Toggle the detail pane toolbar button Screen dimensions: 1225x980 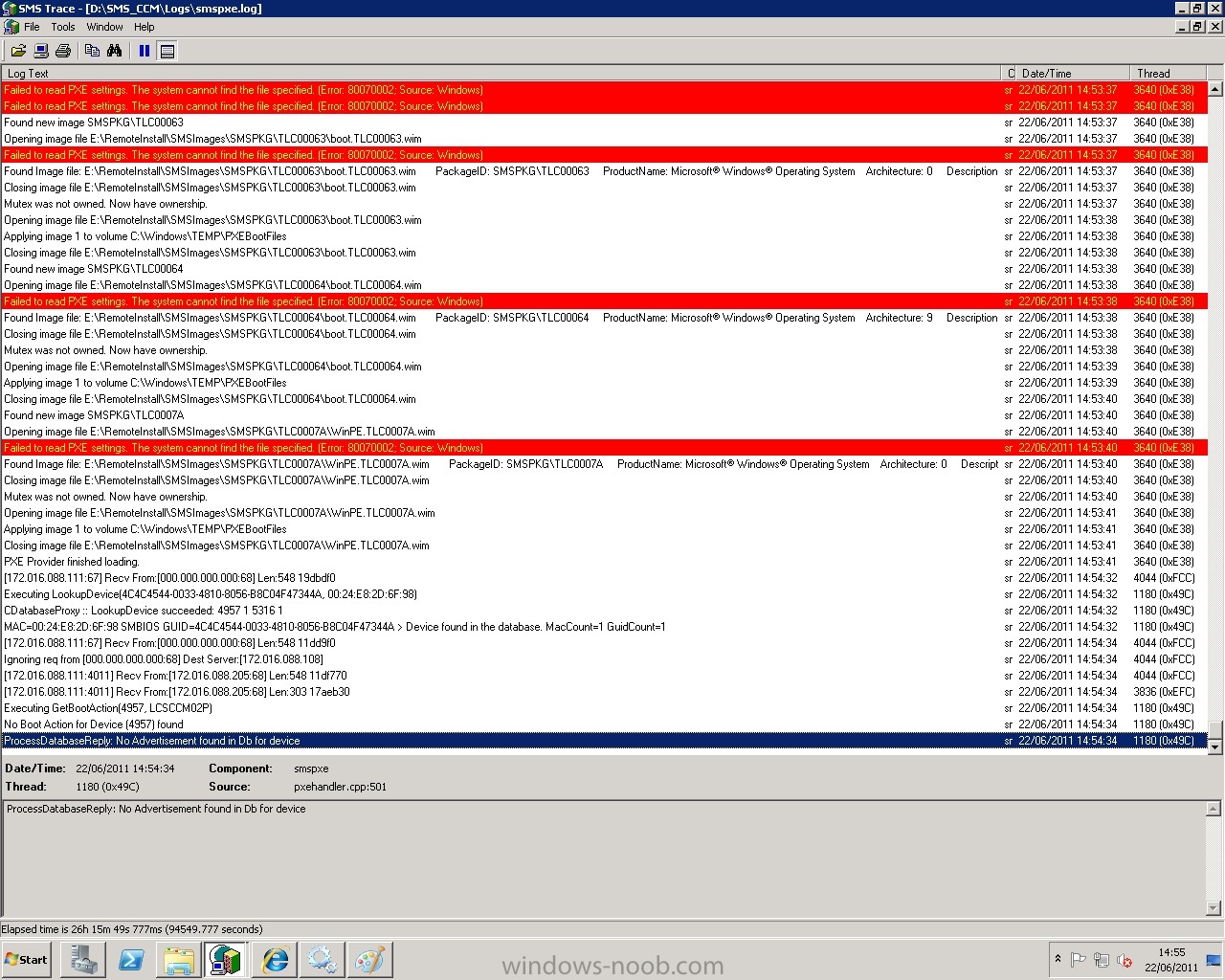click(167, 51)
